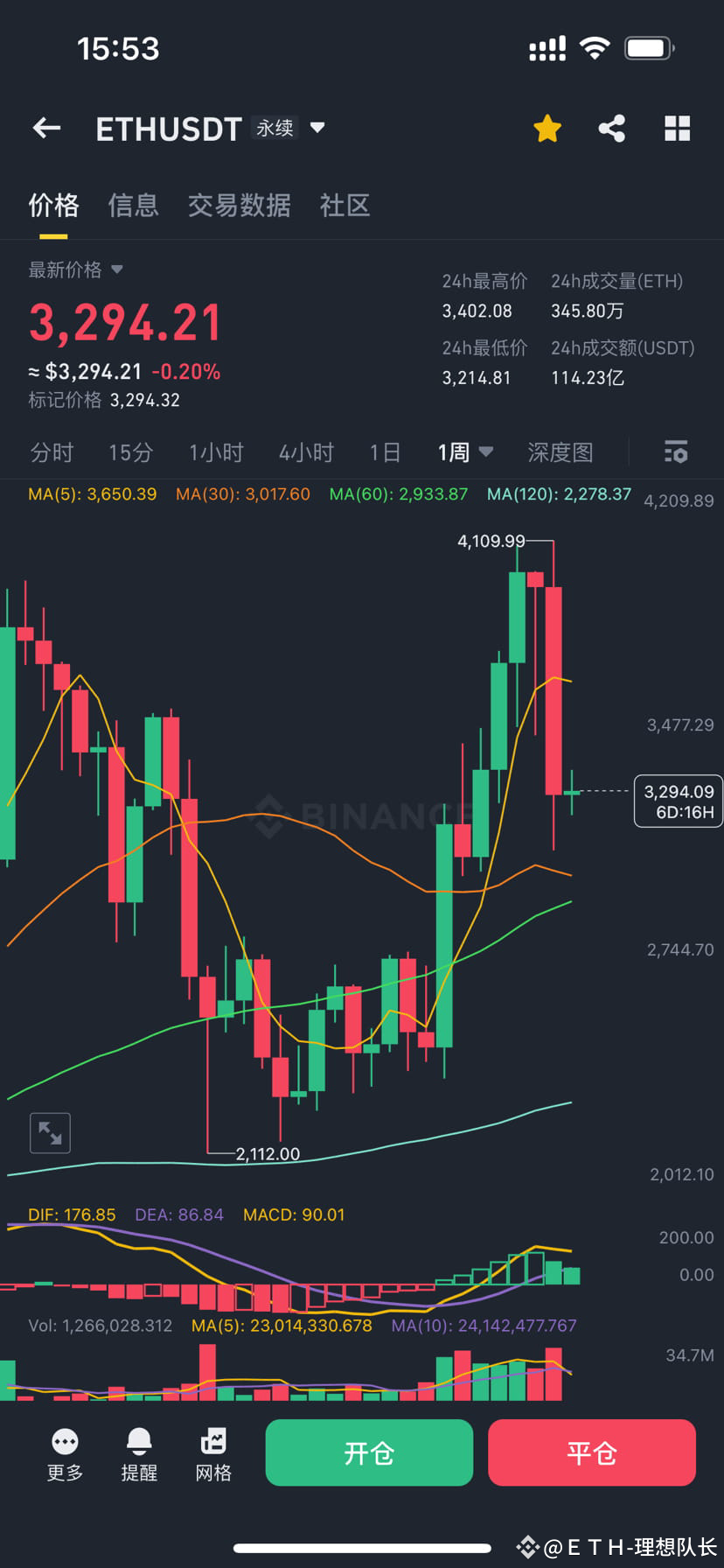Tap the green 开仓 open position button

click(369, 1452)
